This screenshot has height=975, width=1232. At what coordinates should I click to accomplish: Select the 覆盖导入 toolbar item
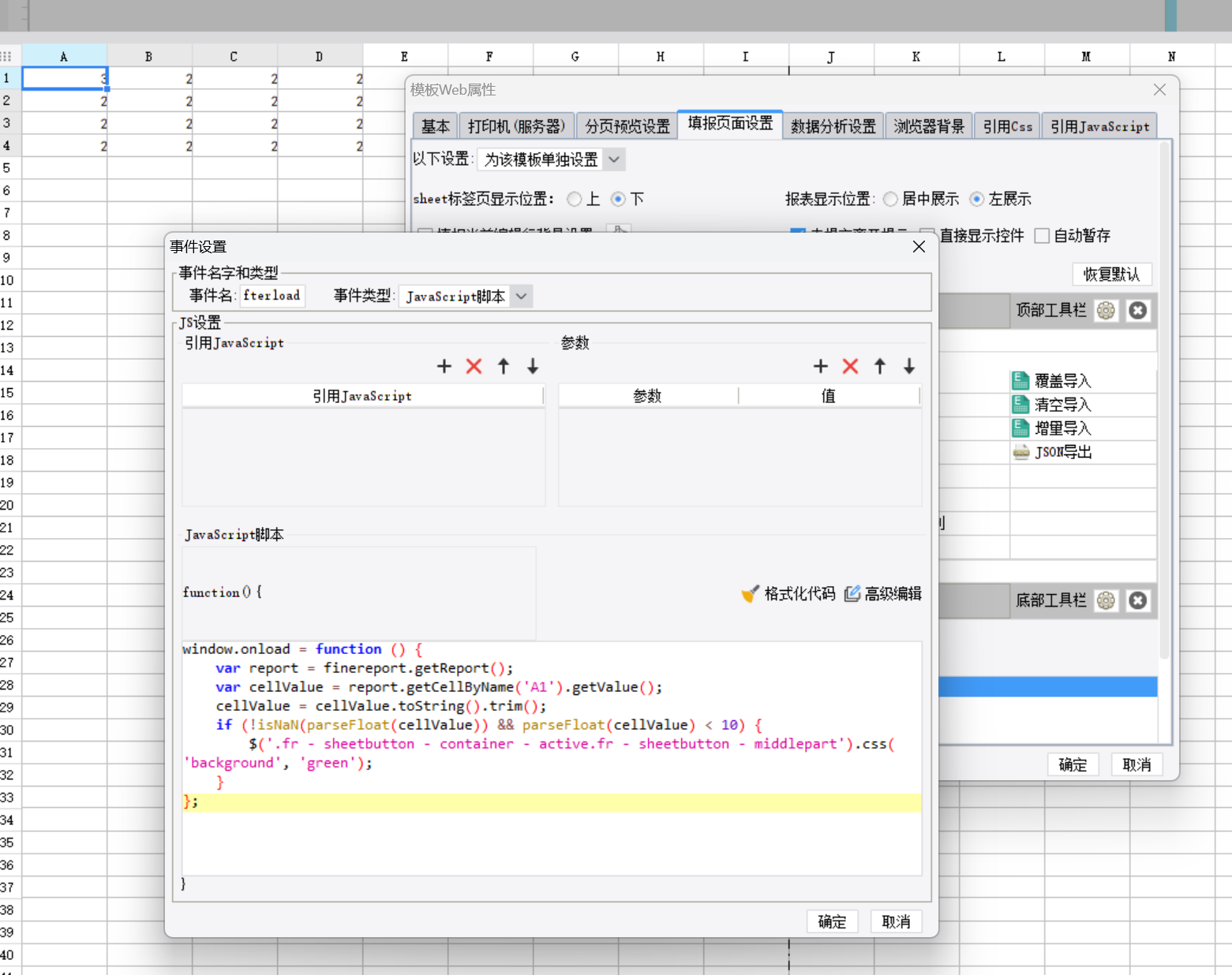1083,381
